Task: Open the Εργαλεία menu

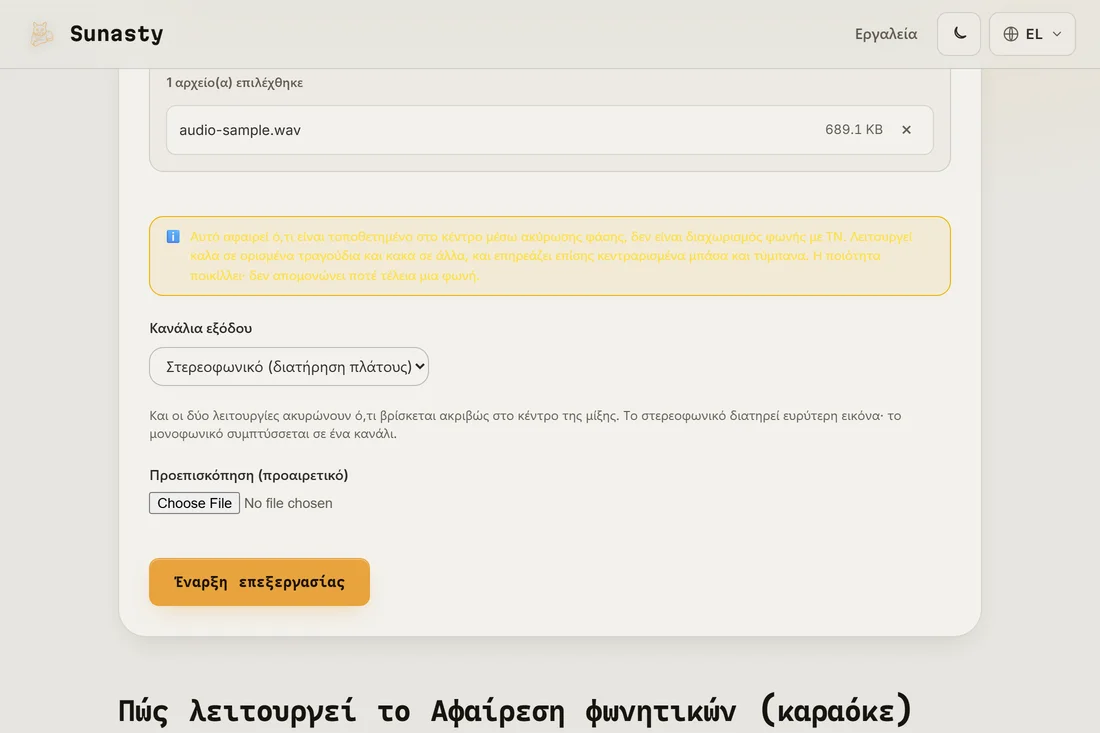Action: (885, 34)
